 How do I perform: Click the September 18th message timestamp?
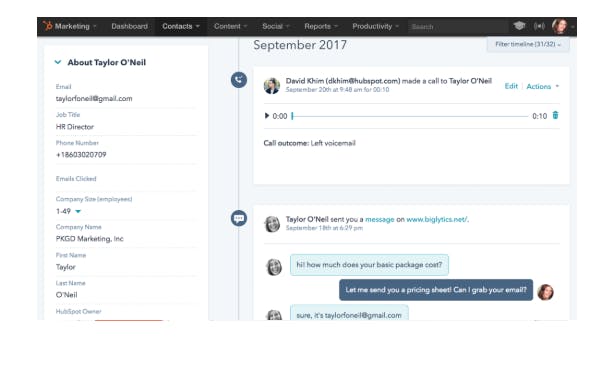point(324,228)
